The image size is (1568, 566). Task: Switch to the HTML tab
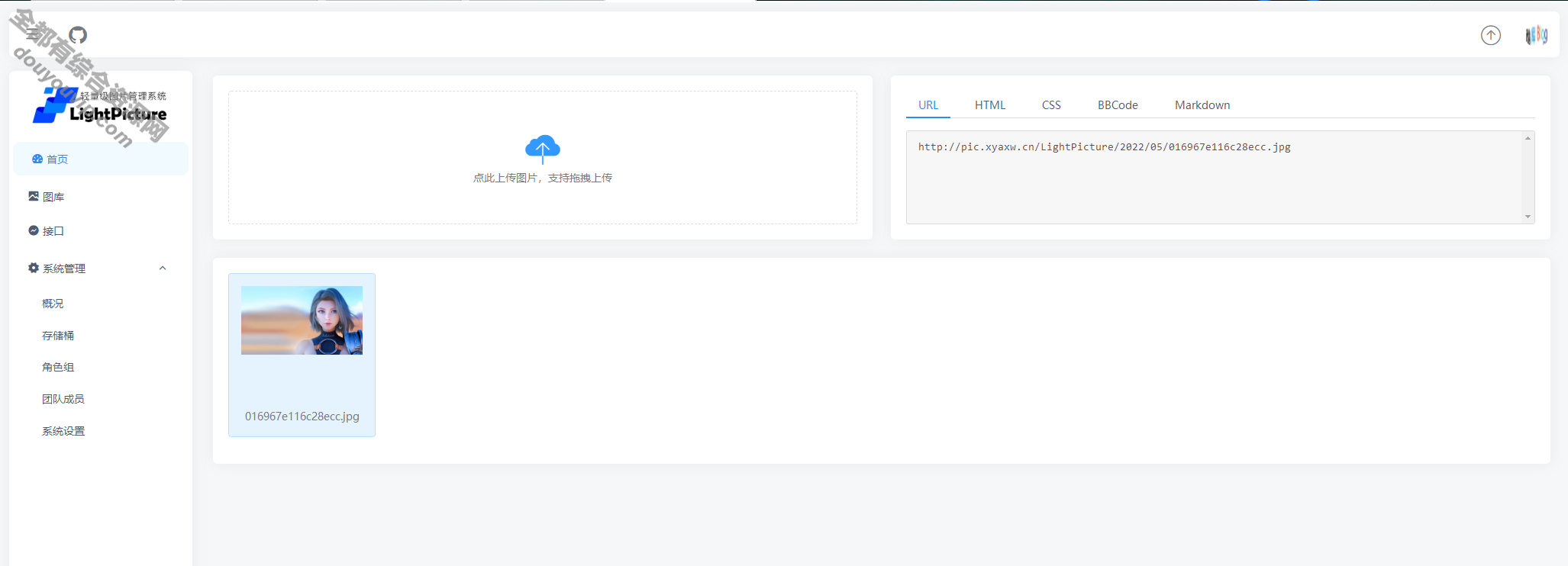point(990,105)
